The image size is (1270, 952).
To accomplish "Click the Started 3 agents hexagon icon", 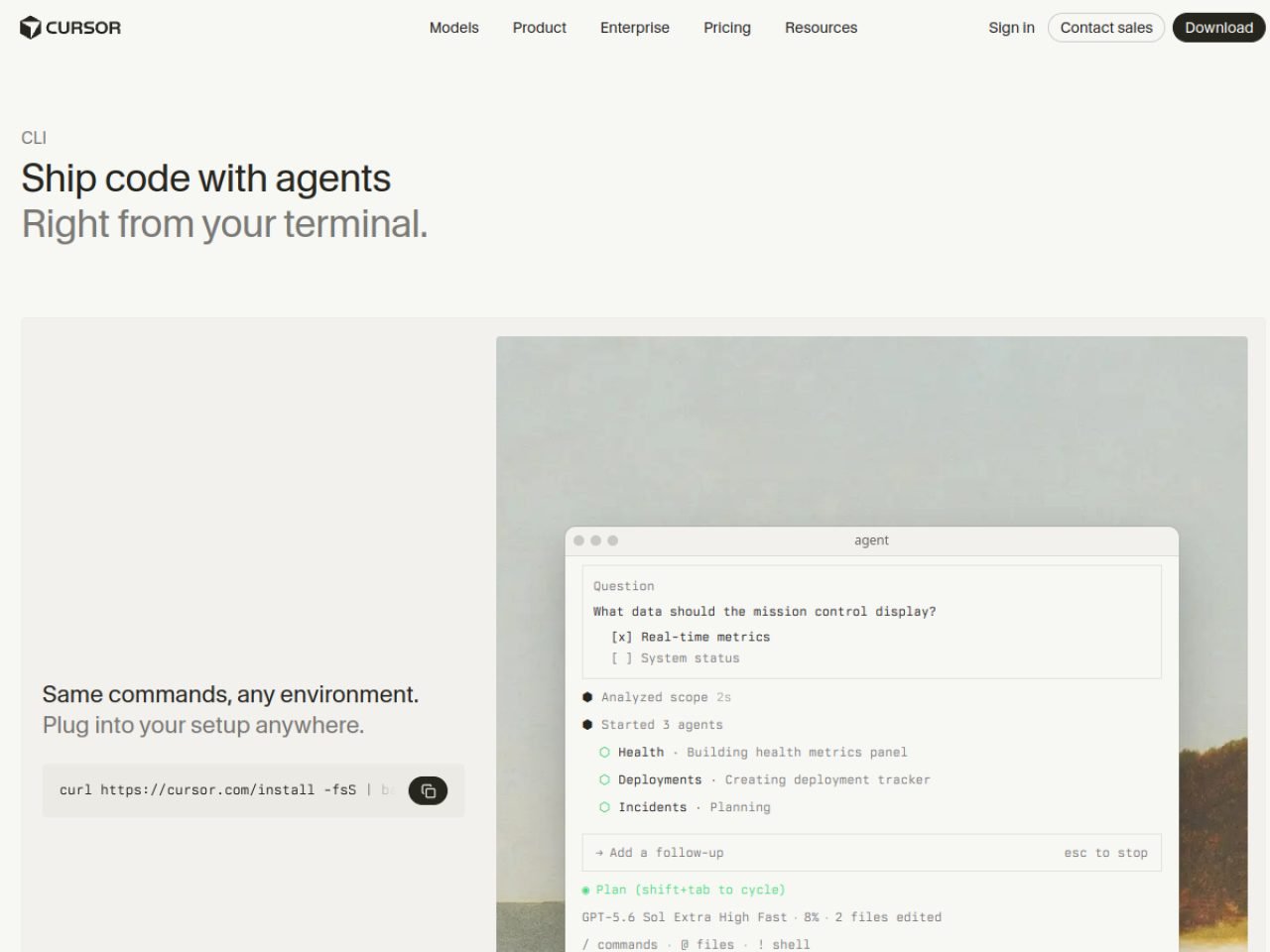I will (587, 725).
